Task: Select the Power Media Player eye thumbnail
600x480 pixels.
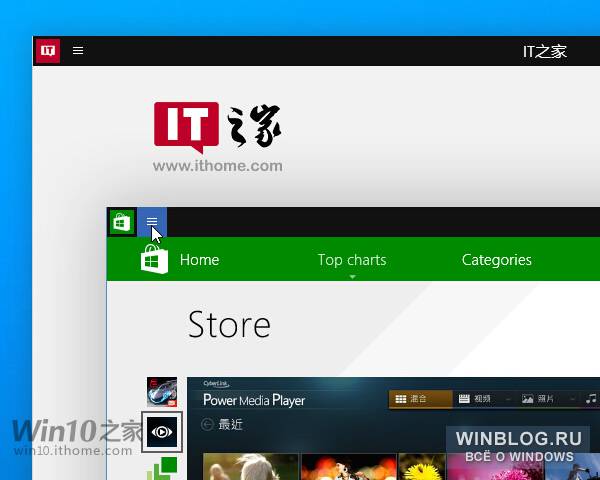Action: [162, 432]
